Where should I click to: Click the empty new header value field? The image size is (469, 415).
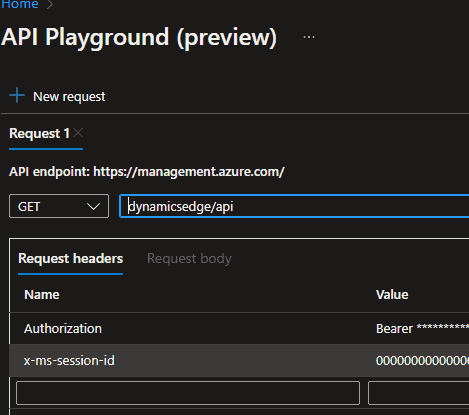(419, 393)
